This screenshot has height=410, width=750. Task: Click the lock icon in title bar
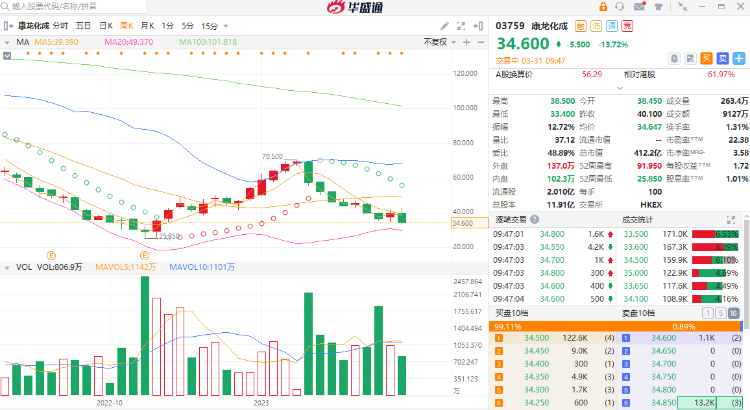pos(603,8)
